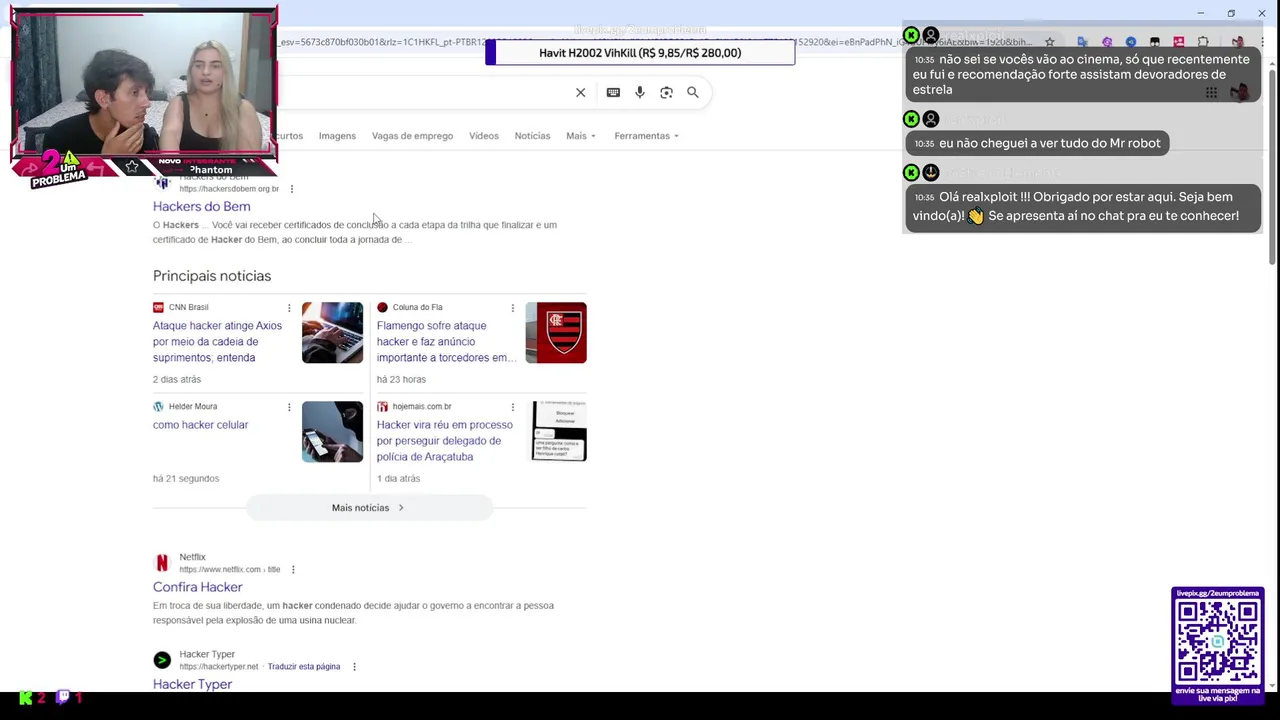Screen dimensions: 1280x720
Task: Submit search with the magnifier icon
Action: [x=692, y=92]
